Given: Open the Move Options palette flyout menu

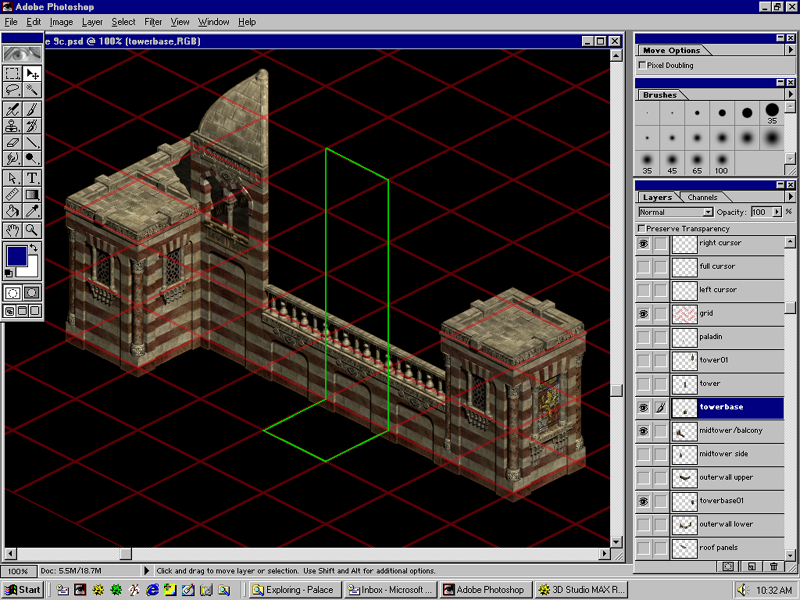Looking at the screenshot, I should tap(790, 50).
